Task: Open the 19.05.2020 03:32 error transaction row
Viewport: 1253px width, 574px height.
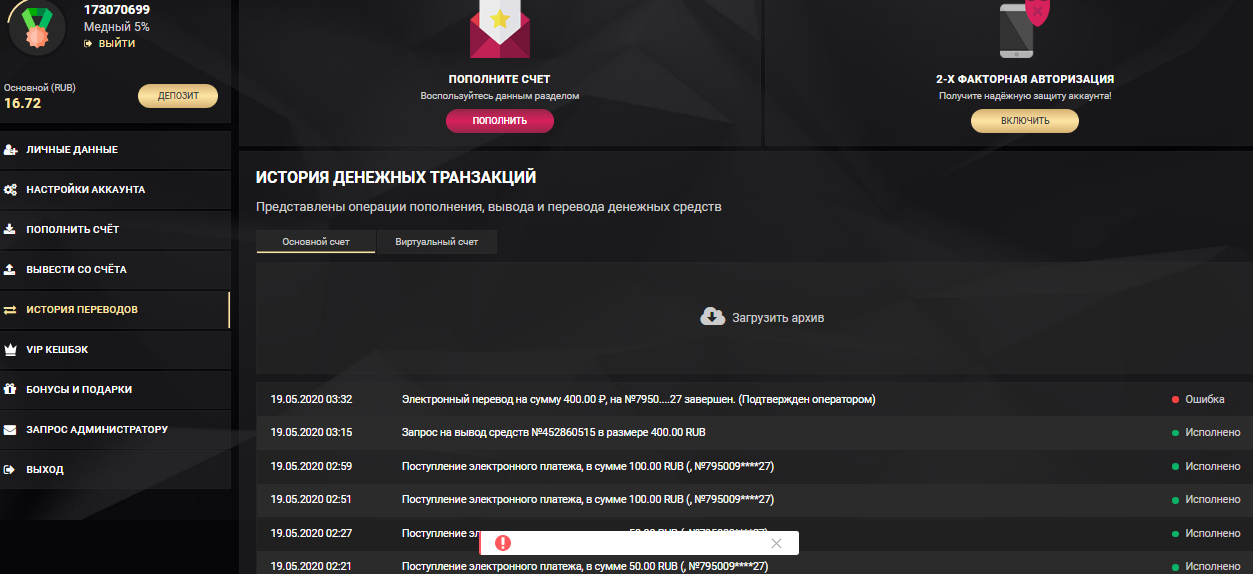Action: coord(754,399)
